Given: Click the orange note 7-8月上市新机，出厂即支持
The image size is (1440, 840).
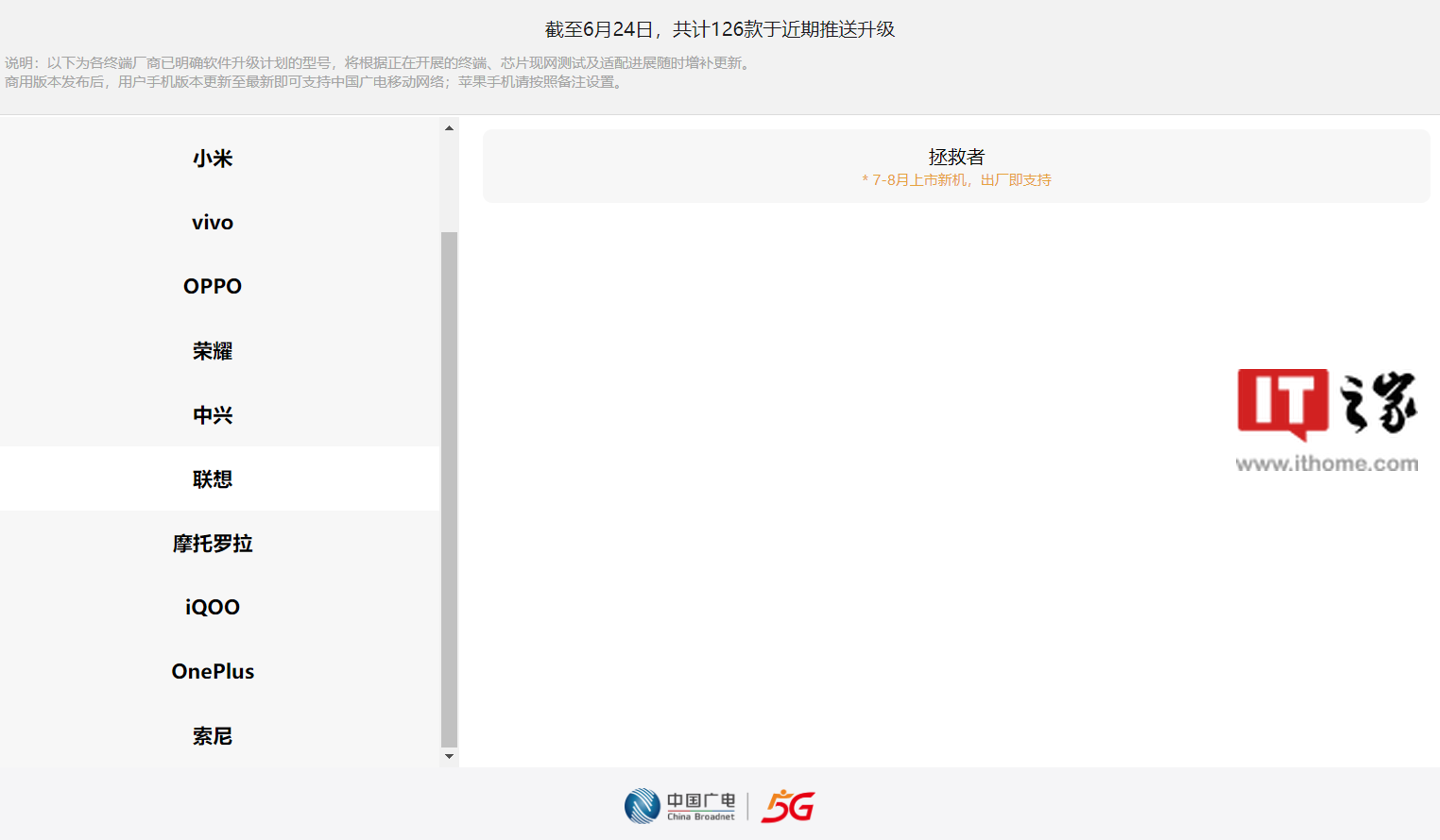Looking at the screenshot, I should click(956, 180).
